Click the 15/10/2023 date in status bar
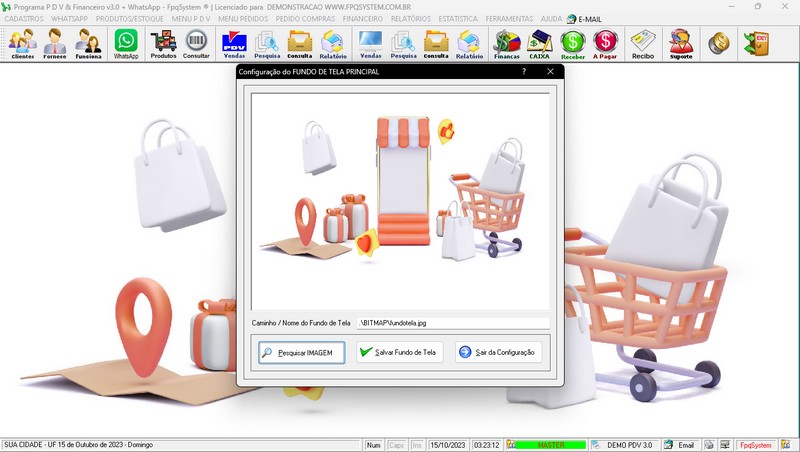Viewport: 800px width, 452px height. [447, 445]
